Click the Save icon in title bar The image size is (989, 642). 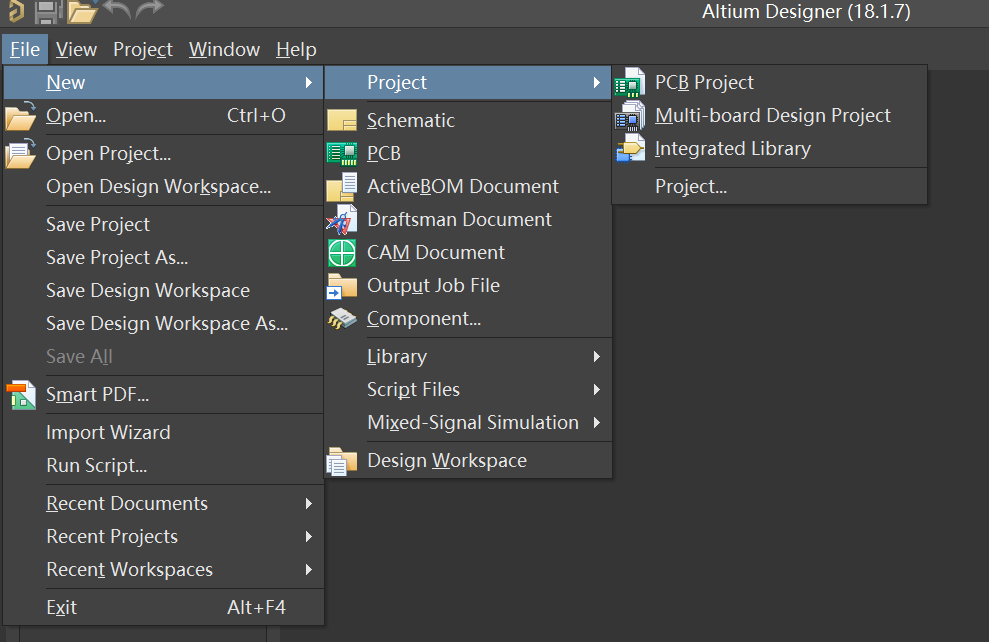(46, 12)
